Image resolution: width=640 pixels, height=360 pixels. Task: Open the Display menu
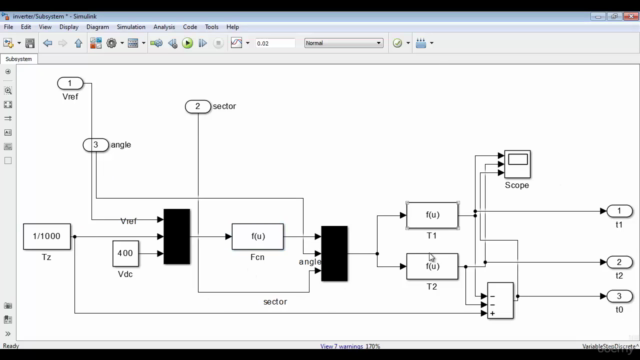[69, 27]
